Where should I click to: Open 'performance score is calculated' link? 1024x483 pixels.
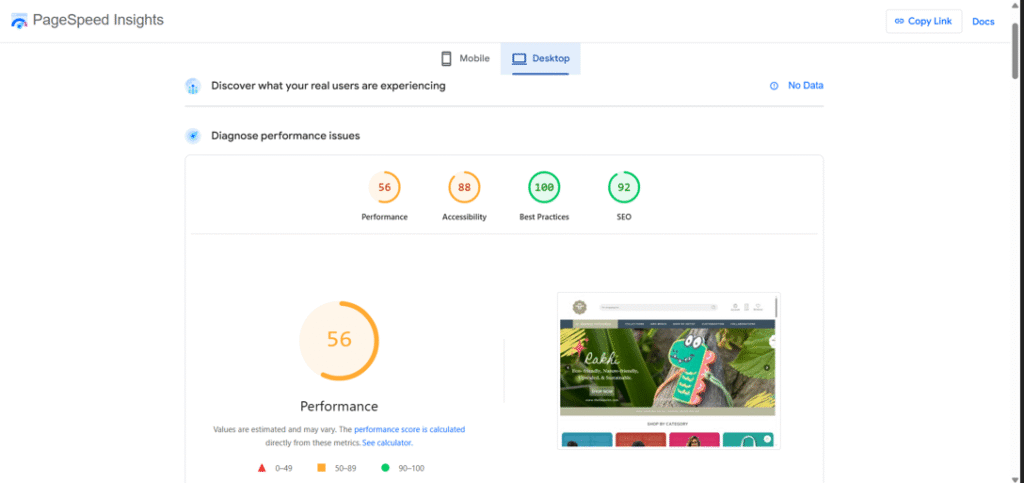[409, 429]
